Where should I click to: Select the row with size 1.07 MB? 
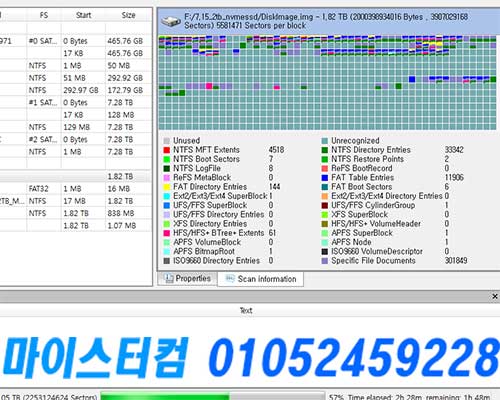pyautogui.click(x=76, y=226)
